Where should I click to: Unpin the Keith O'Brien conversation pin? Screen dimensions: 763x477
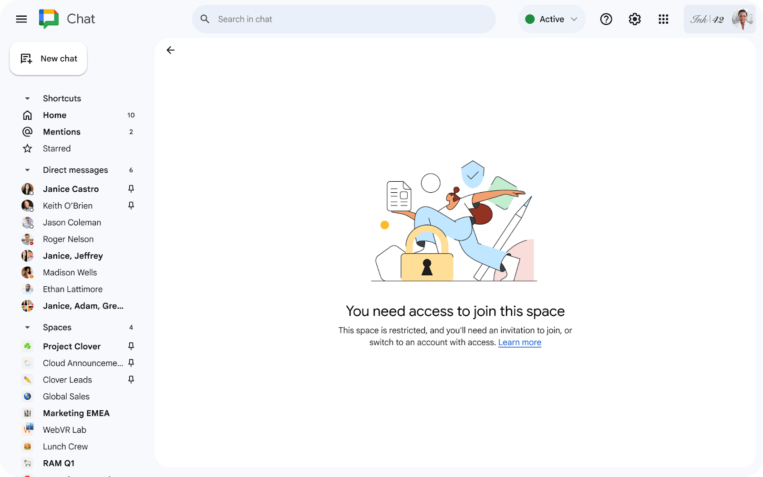pyautogui.click(x=131, y=205)
